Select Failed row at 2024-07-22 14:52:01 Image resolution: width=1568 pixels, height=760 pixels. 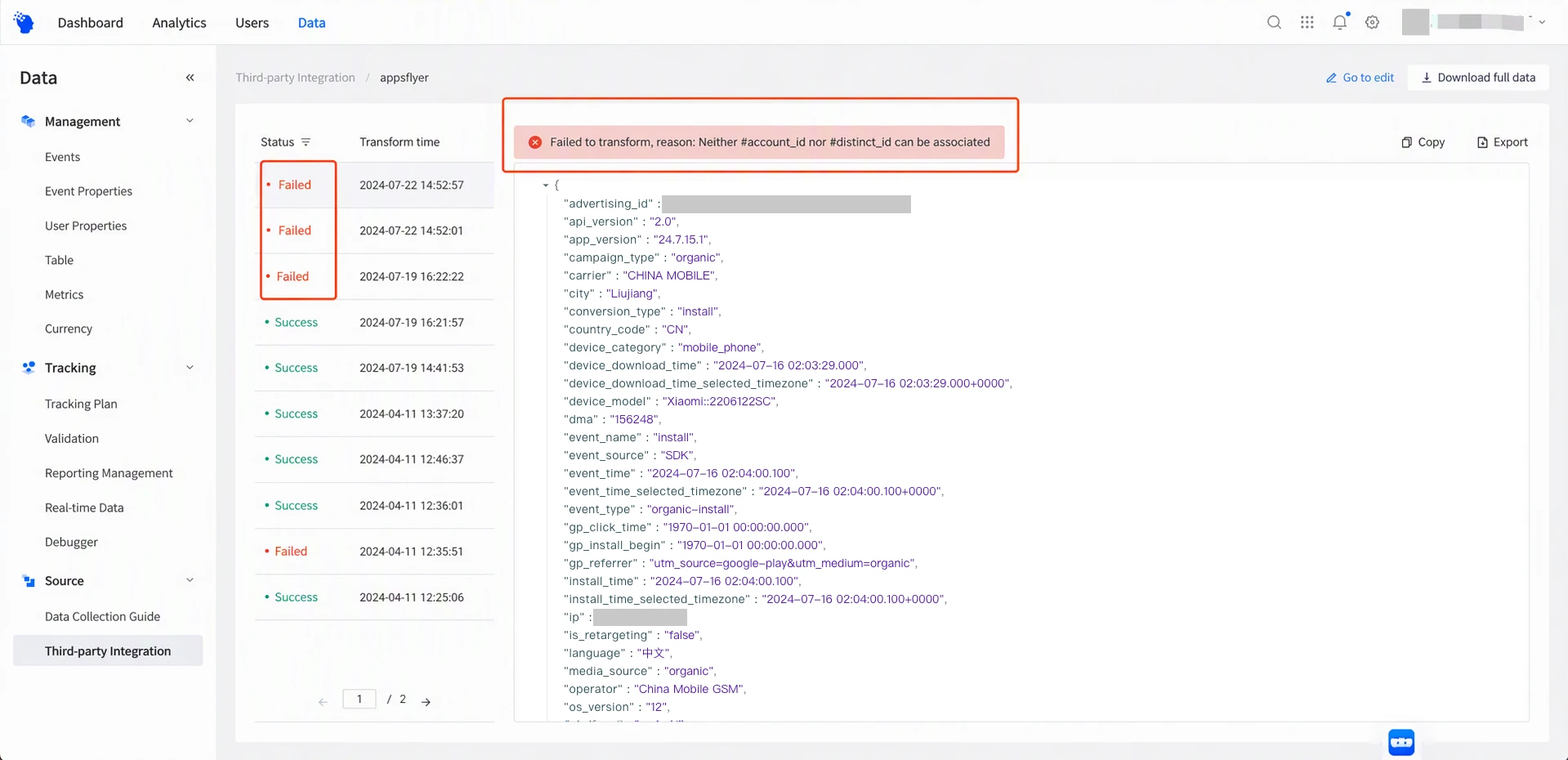tap(374, 230)
